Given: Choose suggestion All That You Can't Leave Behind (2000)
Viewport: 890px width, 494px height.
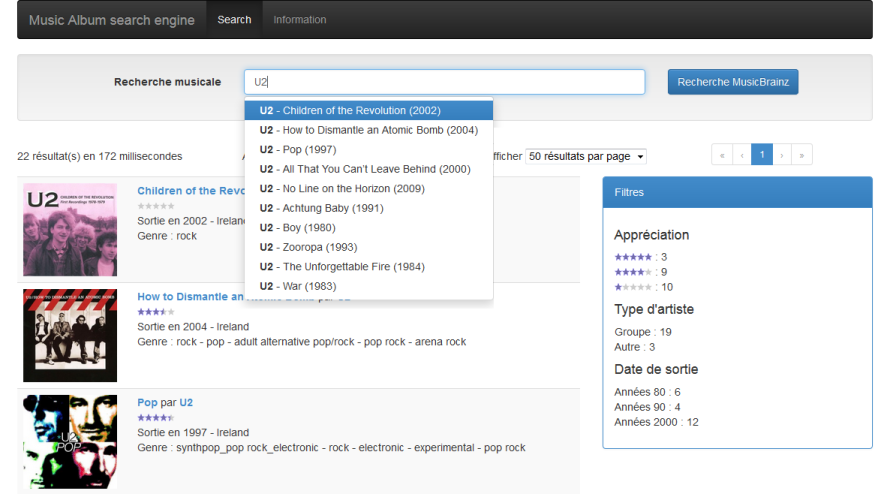Looking at the screenshot, I should click(369, 169).
